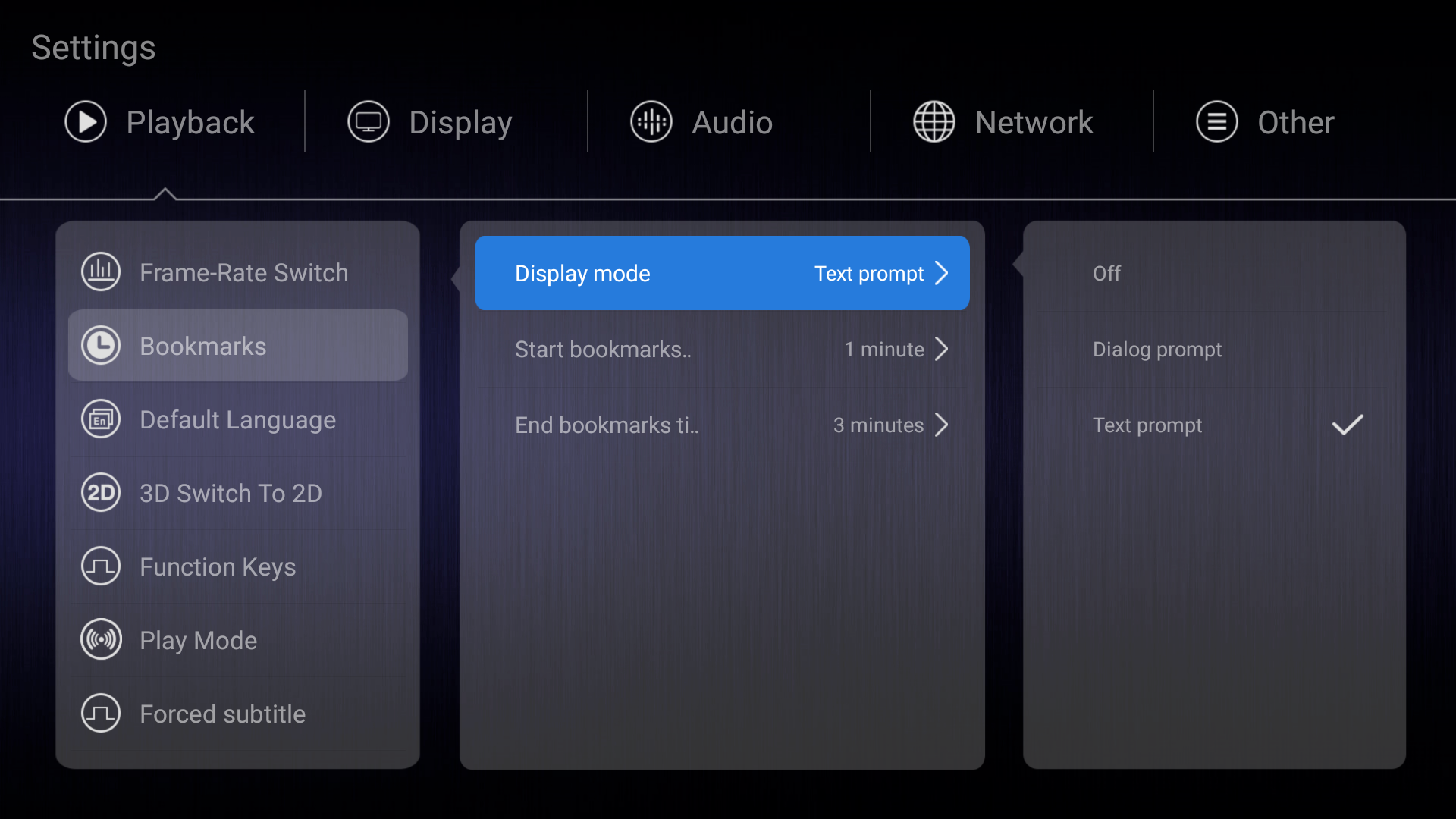Image resolution: width=1456 pixels, height=819 pixels.
Task: Open Function Keys settings entry
Action: (218, 566)
